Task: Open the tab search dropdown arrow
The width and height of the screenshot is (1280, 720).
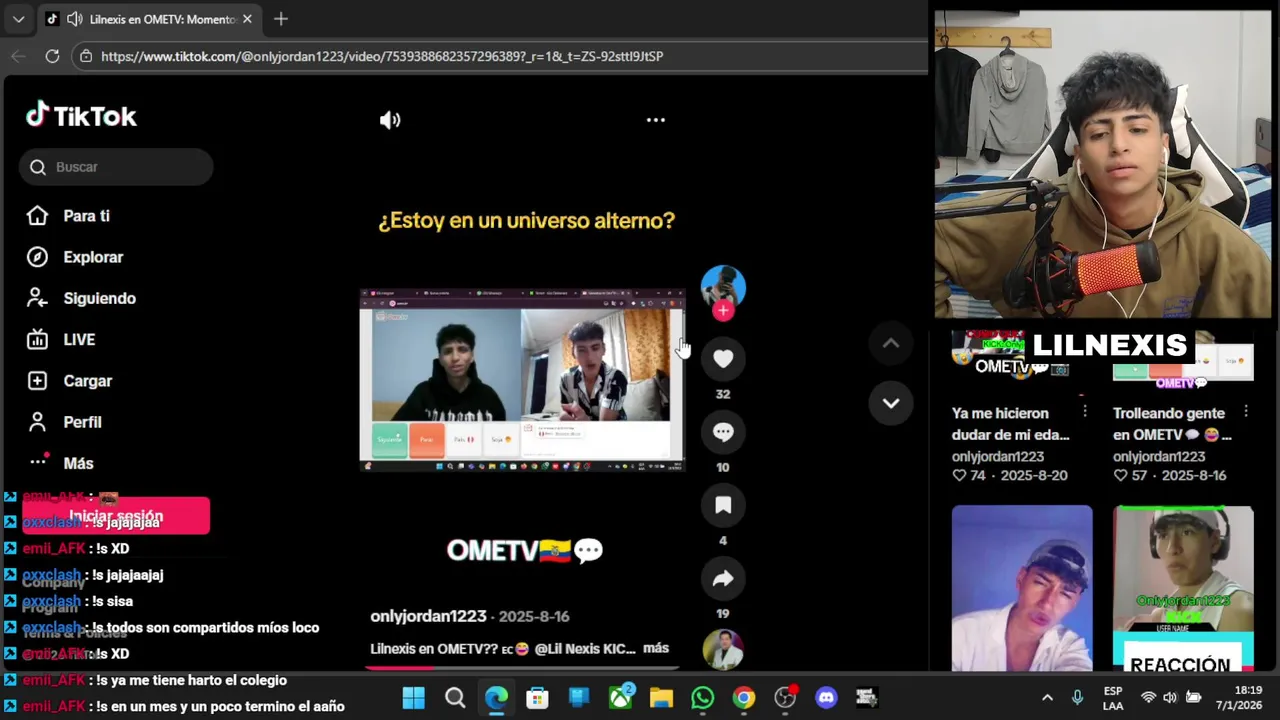Action: [x=18, y=19]
